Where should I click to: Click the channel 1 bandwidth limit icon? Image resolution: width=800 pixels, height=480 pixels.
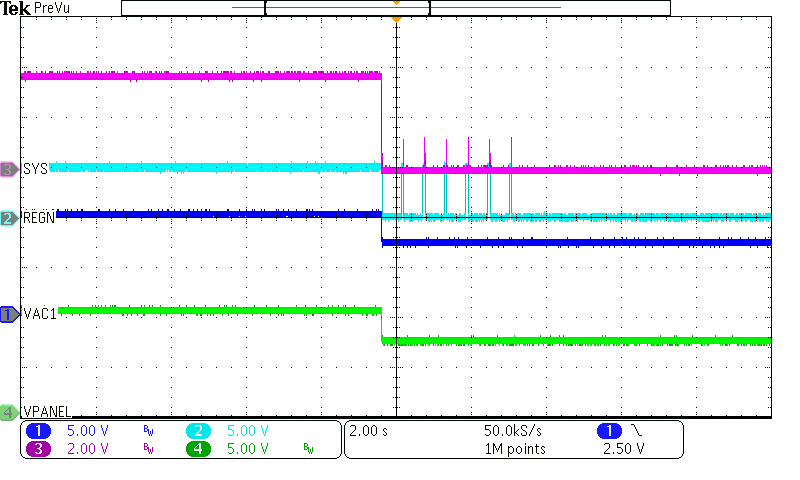[148, 431]
